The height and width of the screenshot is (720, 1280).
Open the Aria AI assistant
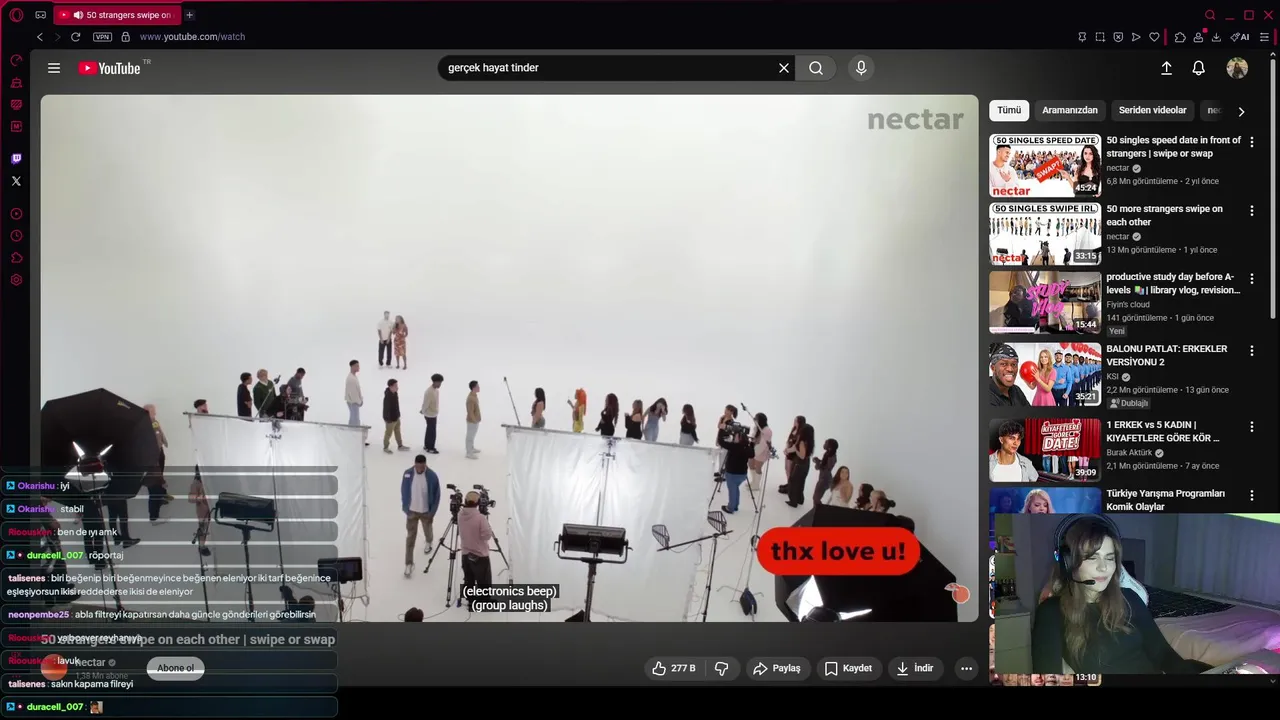pyautogui.click(x=1240, y=37)
